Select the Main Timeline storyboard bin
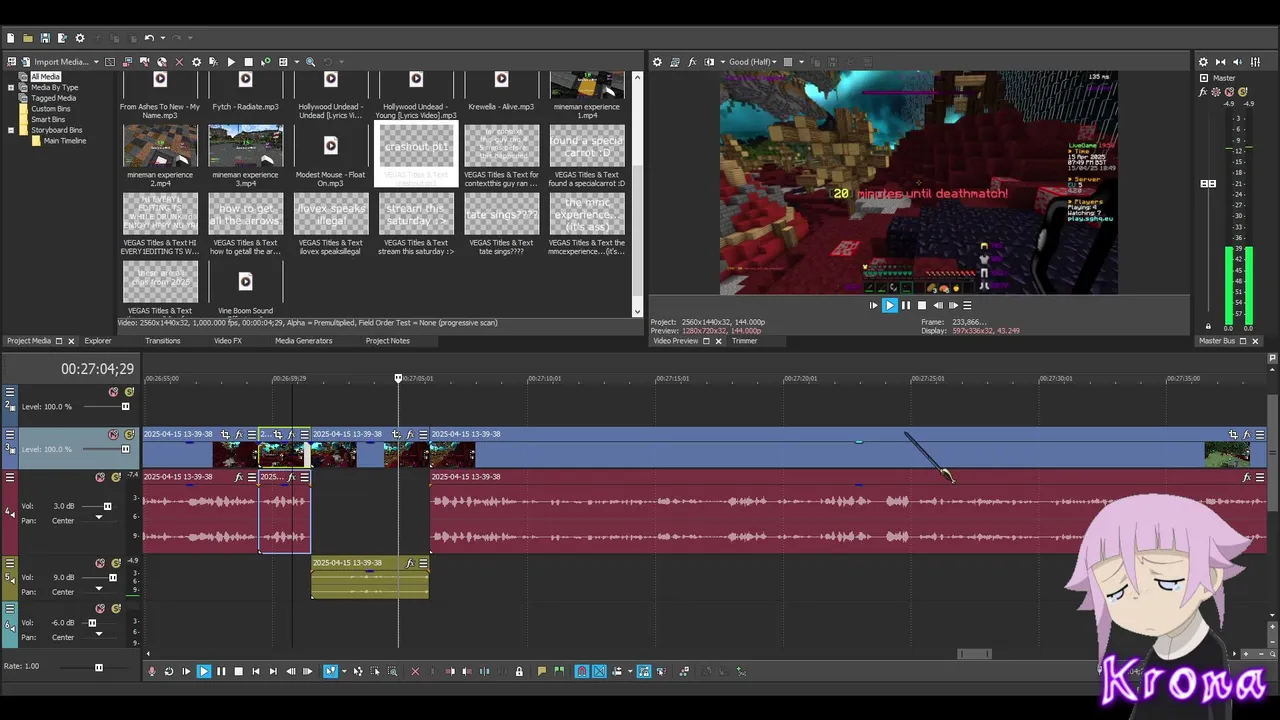Viewport: 1280px width, 720px height. pos(65,141)
